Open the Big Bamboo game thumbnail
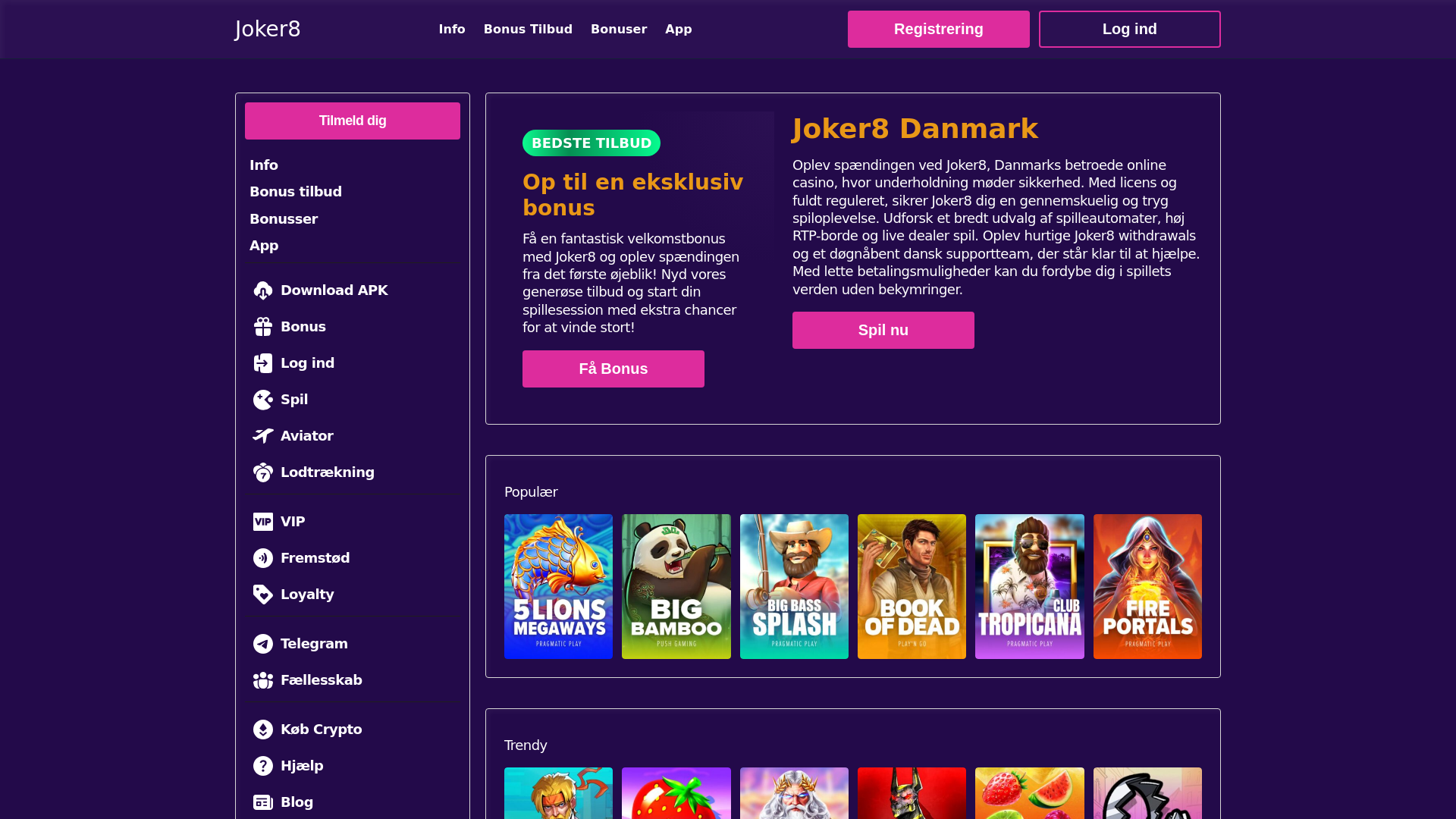 676,586
